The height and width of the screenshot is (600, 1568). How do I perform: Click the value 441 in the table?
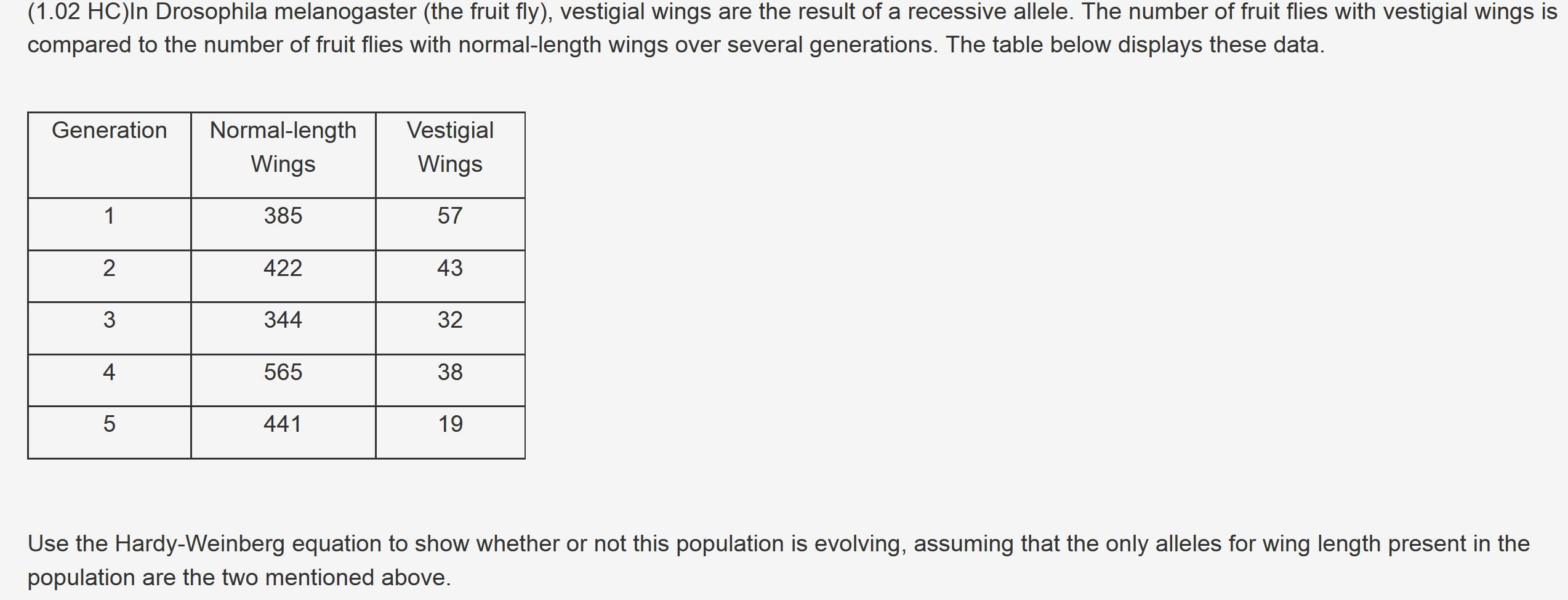coord(283,424)
